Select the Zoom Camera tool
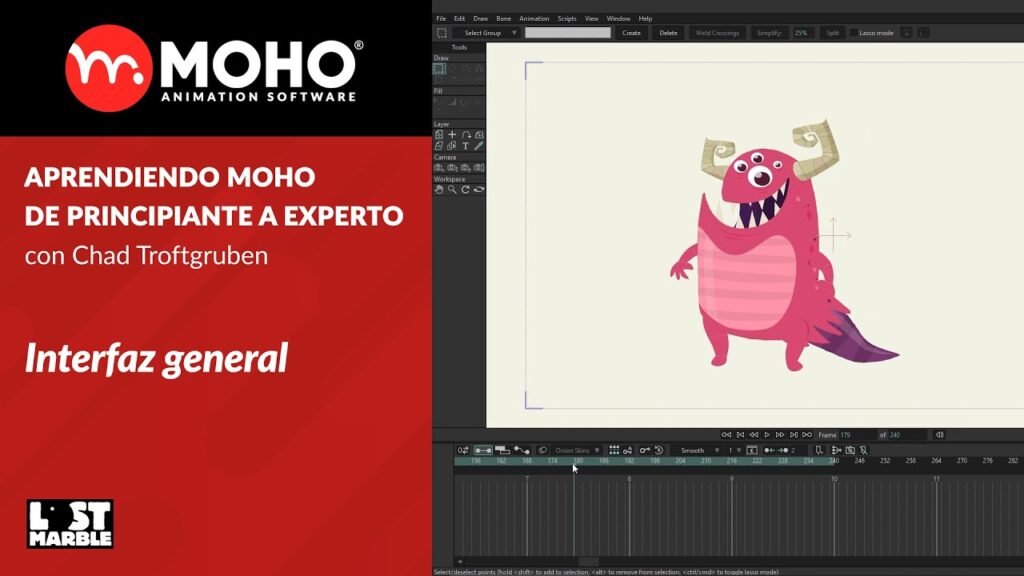 tap(452, 168)
